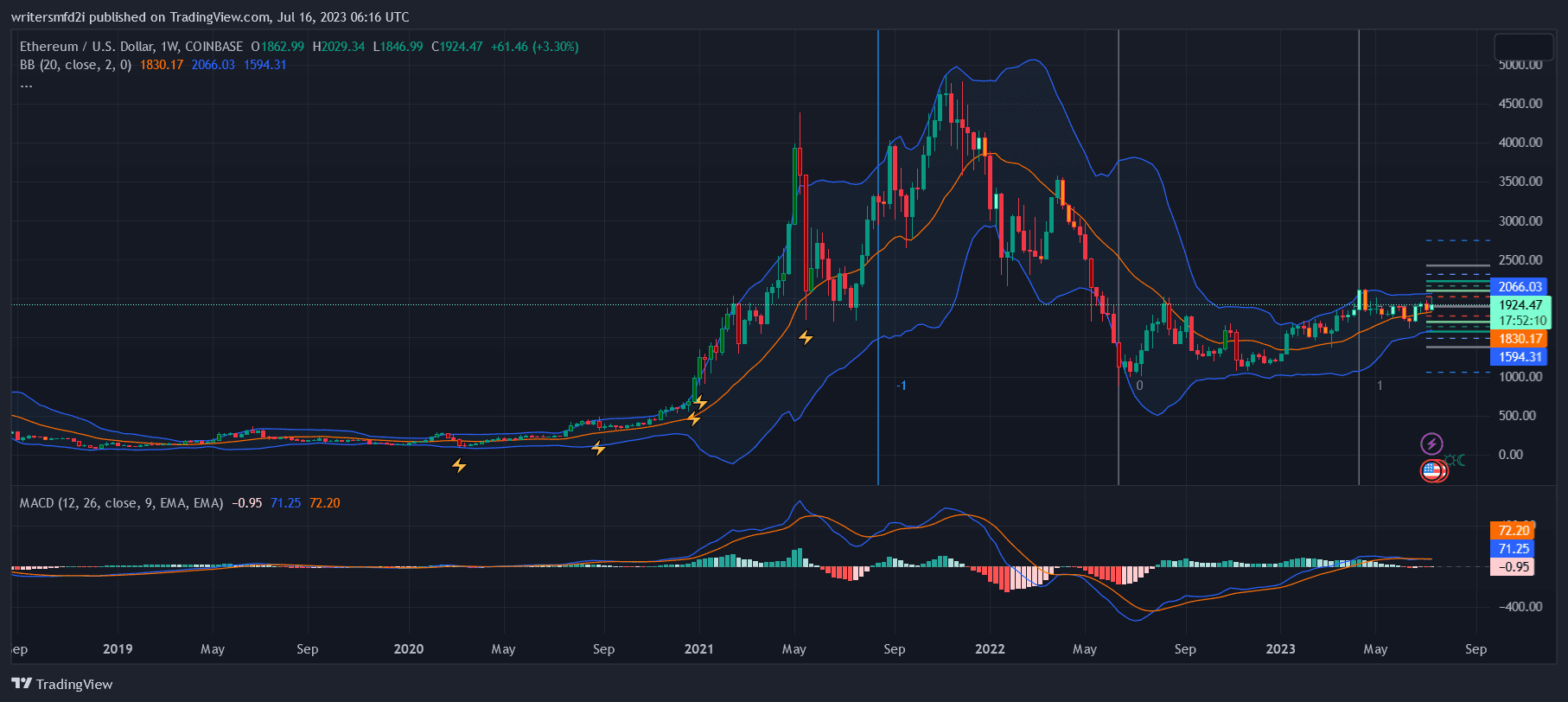Select the BB (20, close, 2, 0) indicator legend
Viewport: 1568px width, 702px height.
pyautogui.click(x=76, y=65)
